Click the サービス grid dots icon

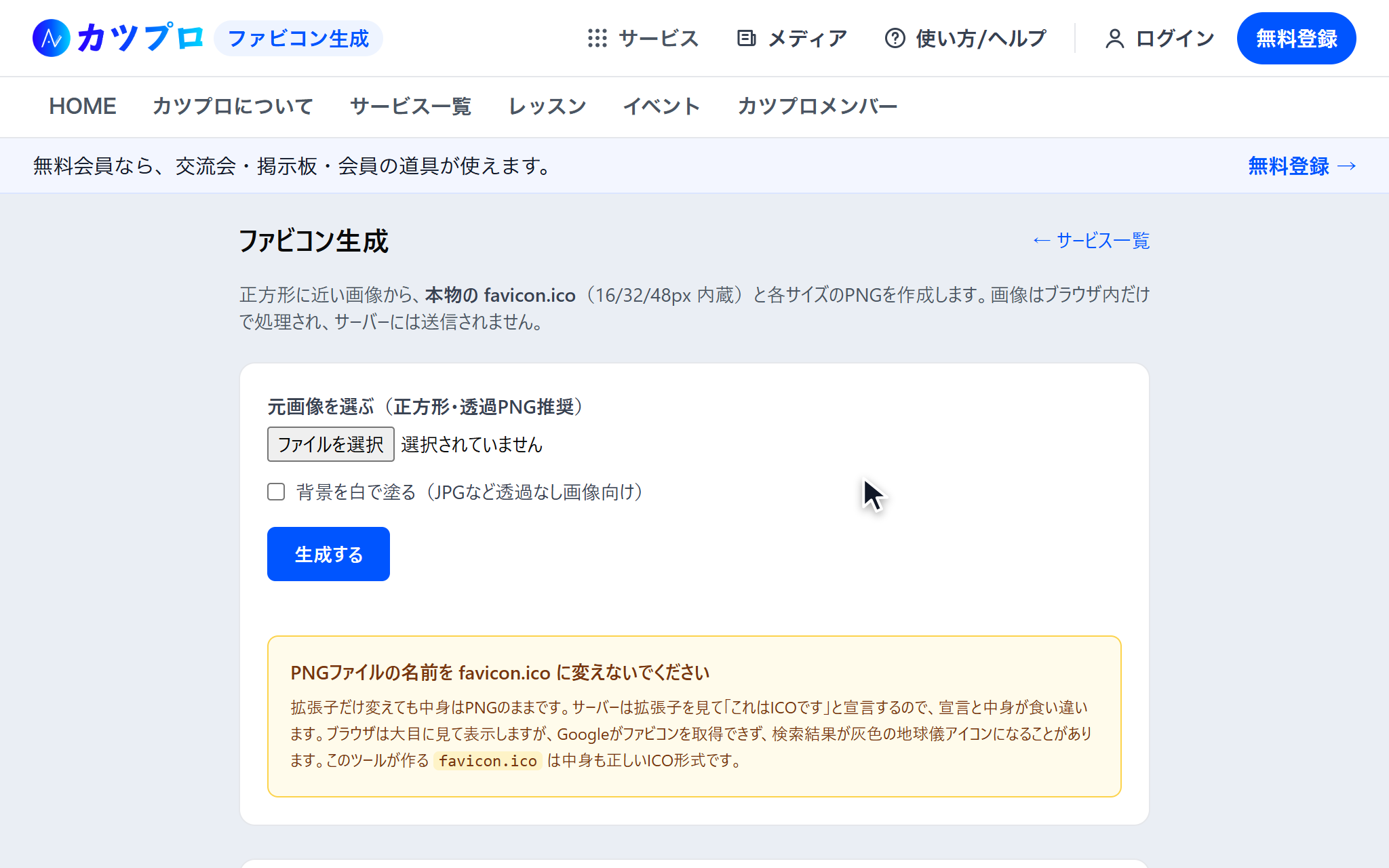click(x=597, y=38)
